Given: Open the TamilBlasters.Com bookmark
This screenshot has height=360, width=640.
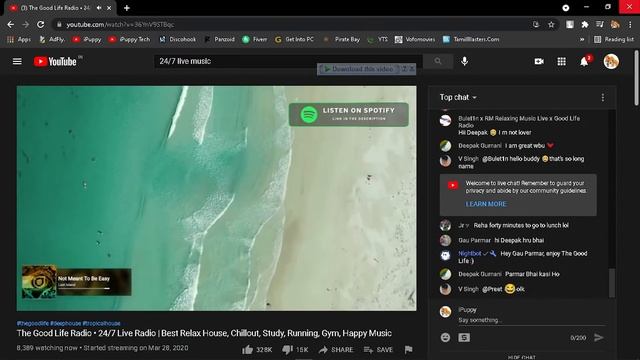Looking at the screenshot, I should 471,39.
